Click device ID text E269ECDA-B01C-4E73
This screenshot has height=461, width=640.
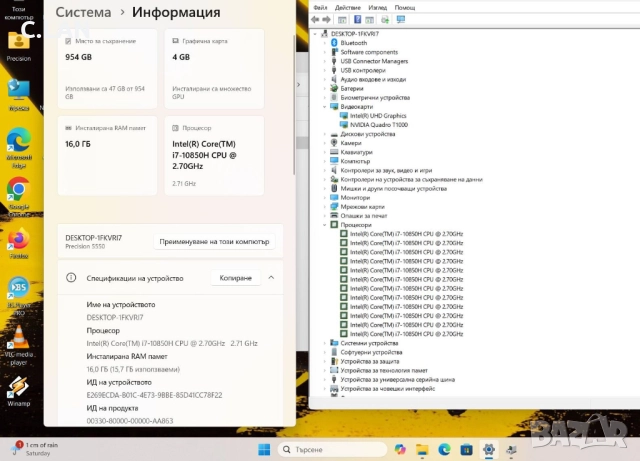[154, 395]
